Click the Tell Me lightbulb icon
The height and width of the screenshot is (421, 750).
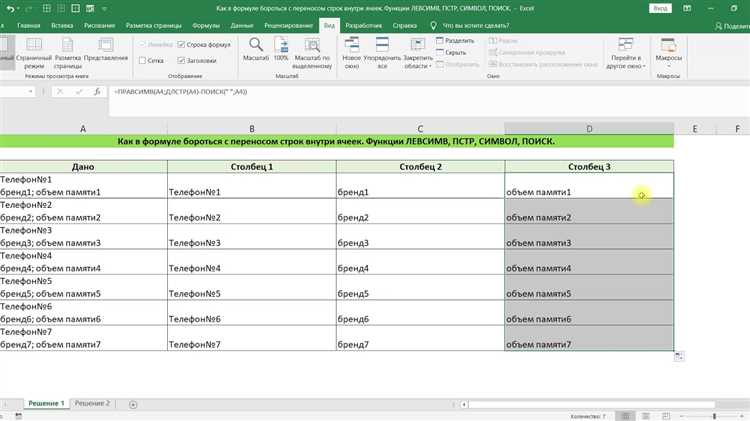433,25
